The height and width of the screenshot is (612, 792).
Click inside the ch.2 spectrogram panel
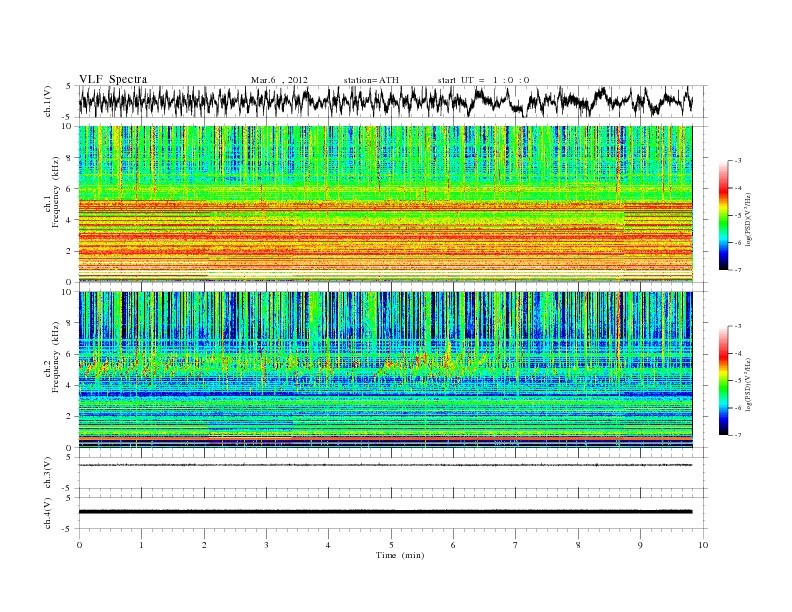[x=385, y=370]
